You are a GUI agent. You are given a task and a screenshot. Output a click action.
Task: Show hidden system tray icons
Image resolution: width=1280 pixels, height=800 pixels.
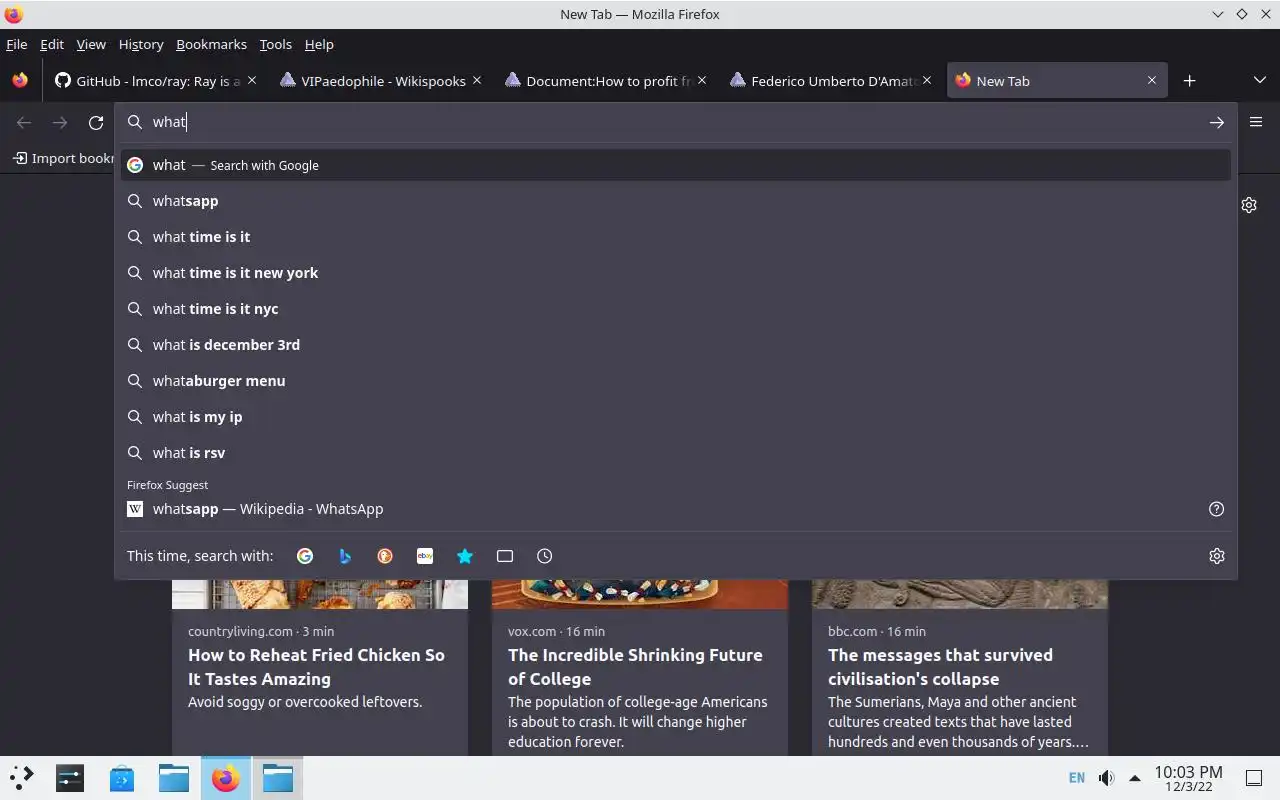click(x=1135, y=777)
